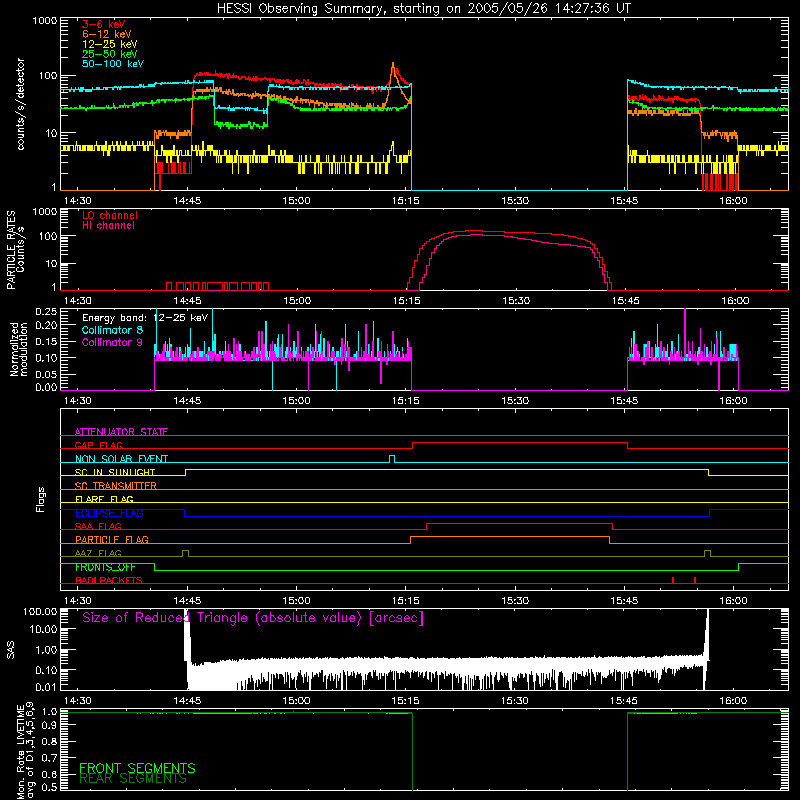Click the 100.00 label on SAS y-axis
800x800 pixels.
[40, 612]
